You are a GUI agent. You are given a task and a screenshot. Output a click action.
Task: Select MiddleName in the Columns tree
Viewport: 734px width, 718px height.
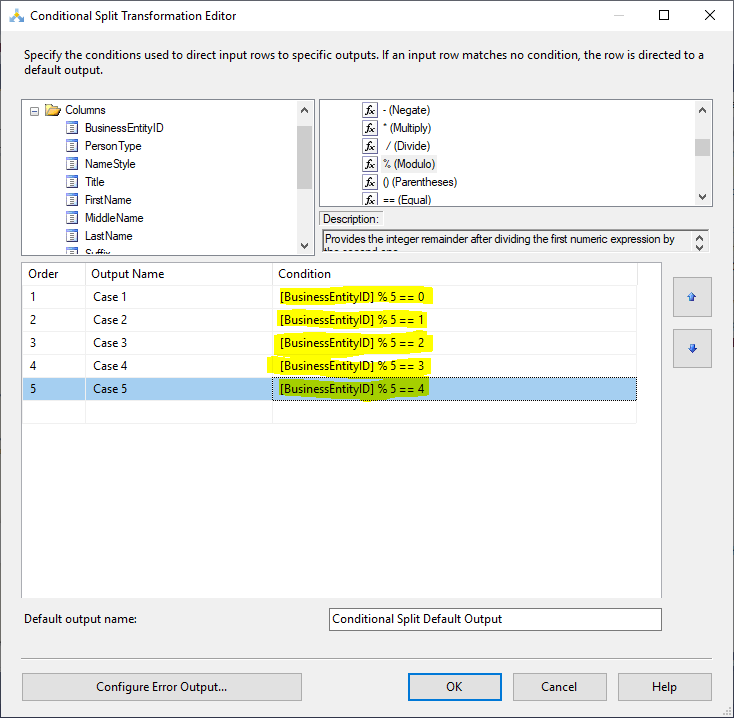click(x=114, y=218)
